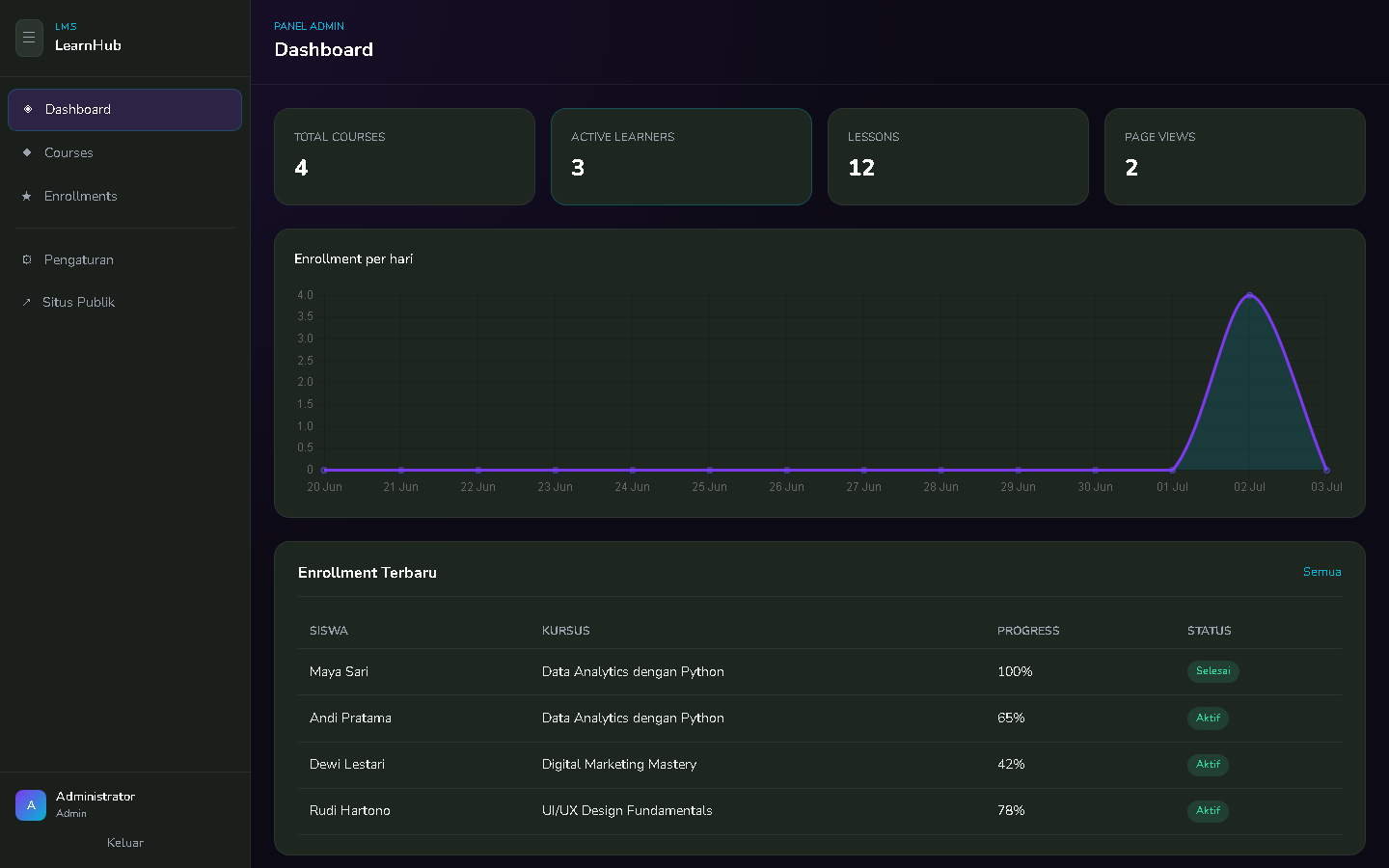The width and height of the screenshot is (1389, 868).
Task: Select the Active Learners stat card
Action: 681,156
